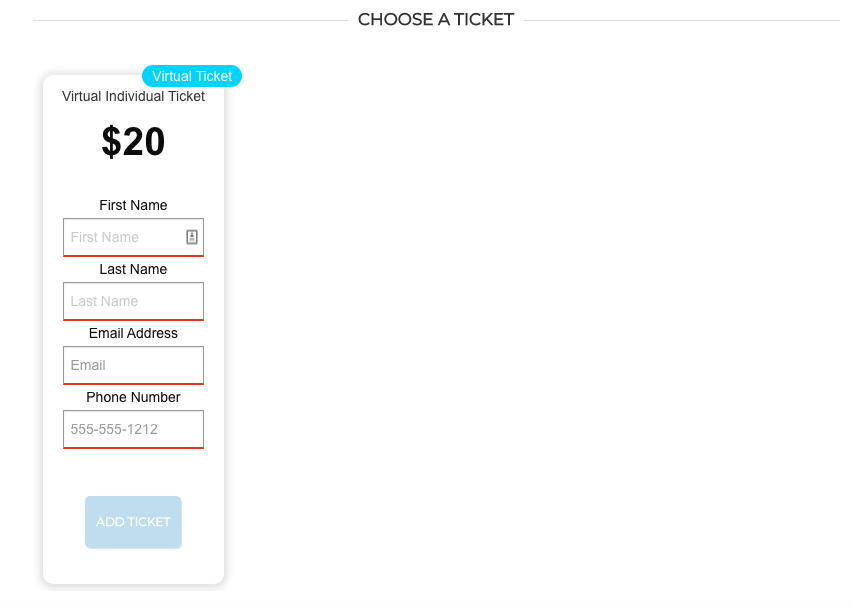Click the contact autofill icon in First Name
This screenshot has width=852, height=611.
pos(192,237)
